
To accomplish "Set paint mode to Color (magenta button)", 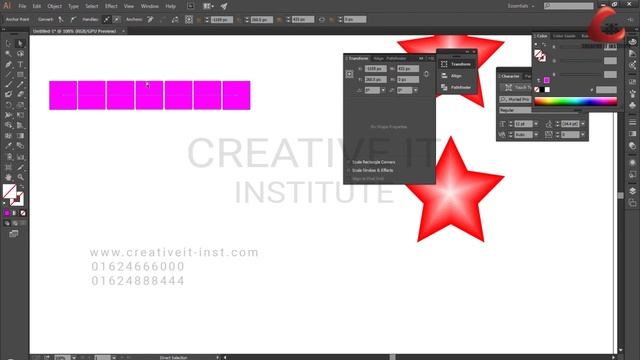I will coord(7,213).
